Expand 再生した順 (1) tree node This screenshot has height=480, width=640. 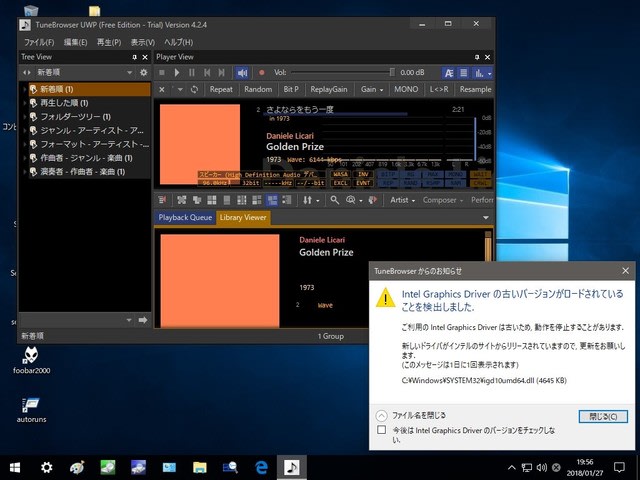pyautogui.click(x=24, y=103)
